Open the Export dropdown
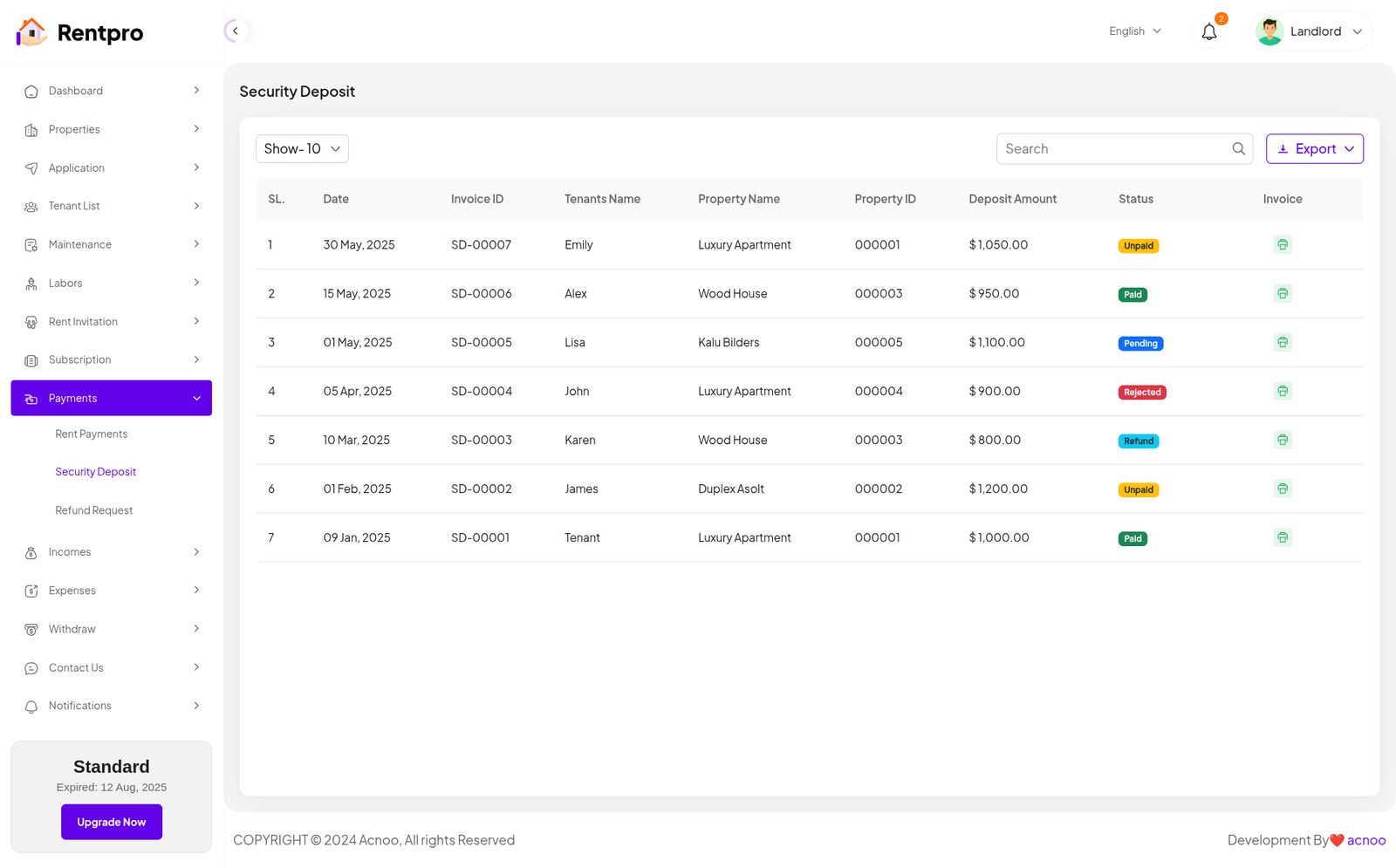The width and height of the screenshot is (1396, 868). click(x=1314, y=149)
